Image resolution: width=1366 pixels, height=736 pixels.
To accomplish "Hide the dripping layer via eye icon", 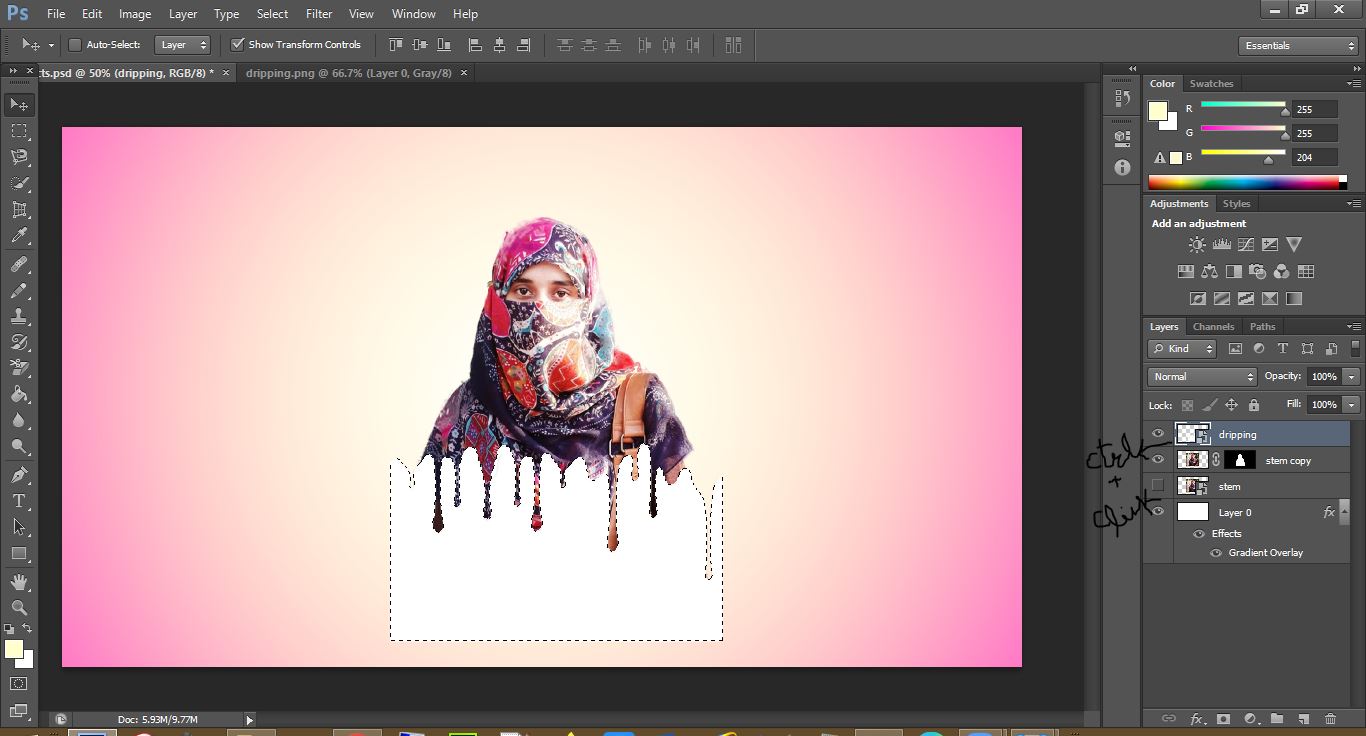I will tap(1158, 434).
